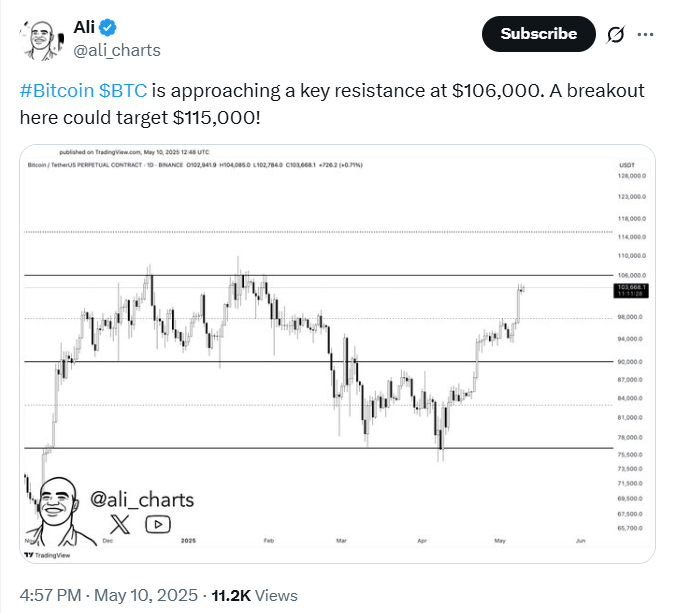This screenshot has height=613, width=673.
Task: Click the Grok slashed-circle icon
Action: 615,34
